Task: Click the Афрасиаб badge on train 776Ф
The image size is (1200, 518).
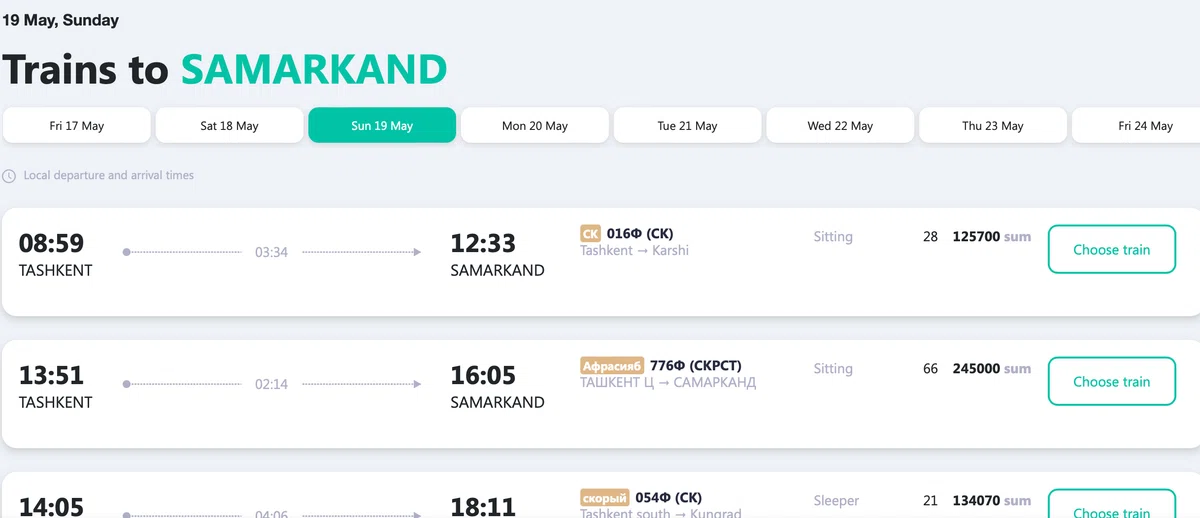Action: pos(612,366)
